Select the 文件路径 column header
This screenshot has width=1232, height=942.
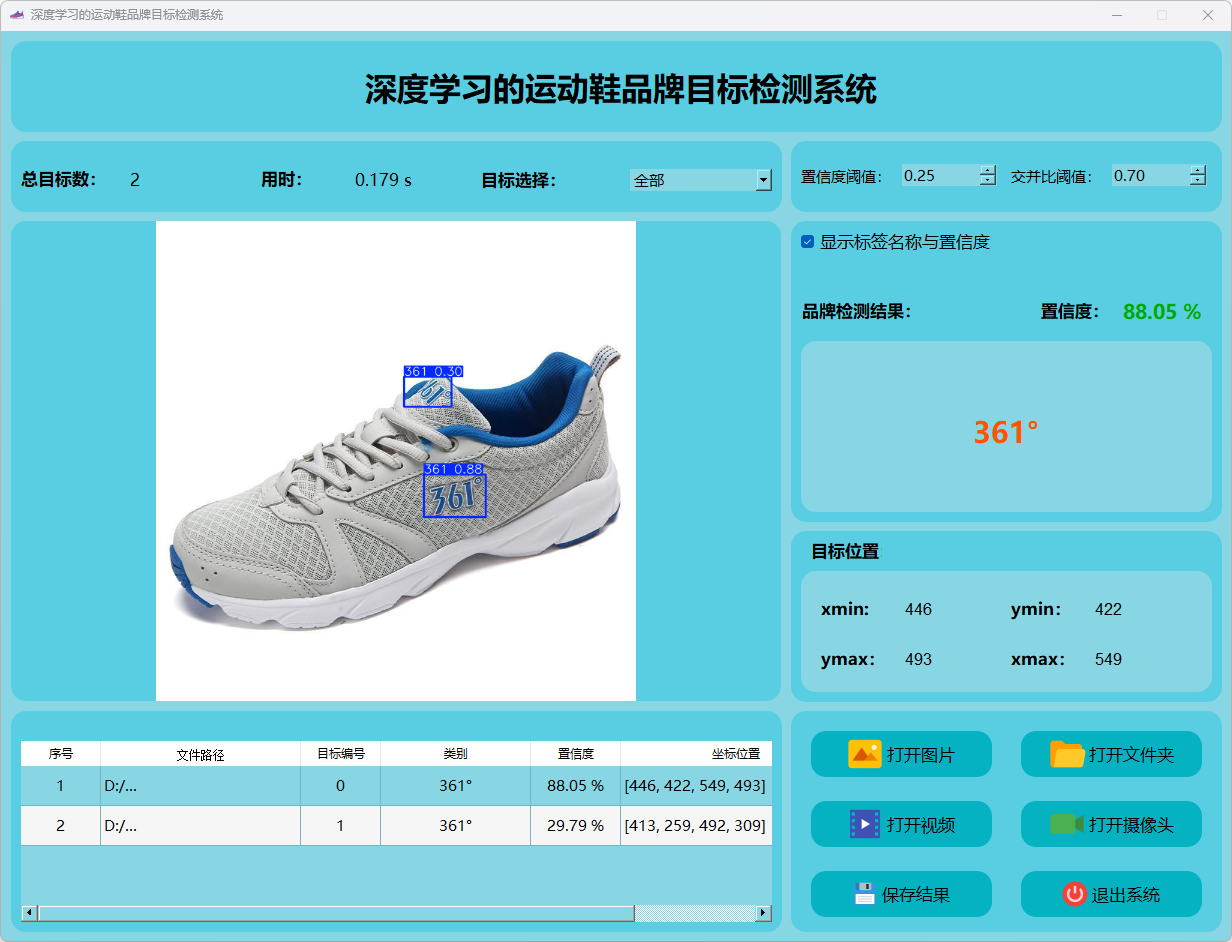(200, 754)
